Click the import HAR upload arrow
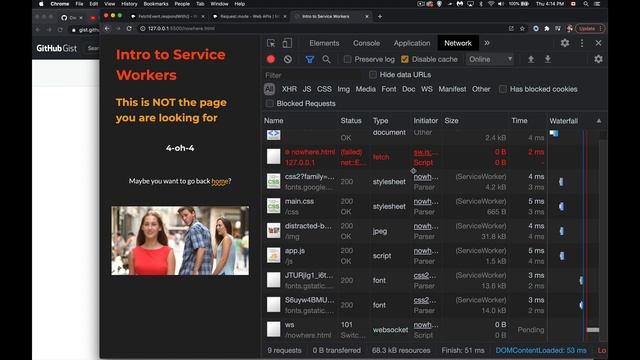640x360 pixels. pos(531,59)
